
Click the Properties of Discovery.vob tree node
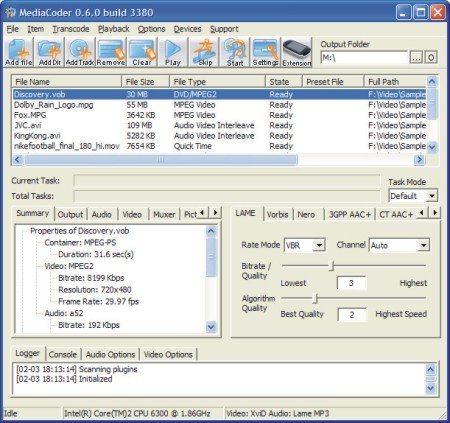pos(79,231)
